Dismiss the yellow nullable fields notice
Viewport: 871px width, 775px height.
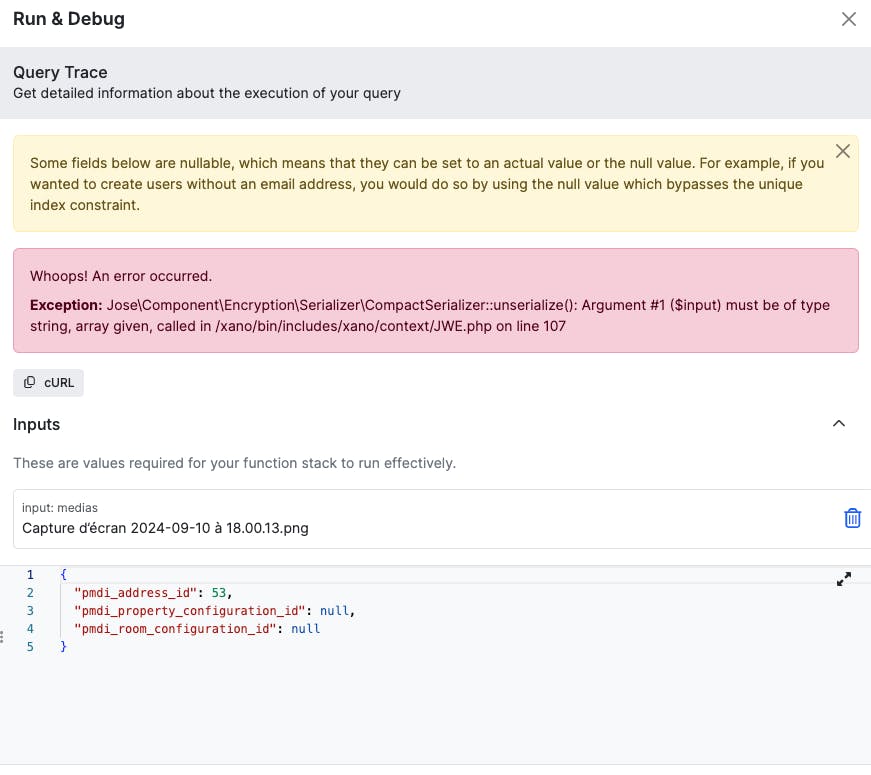point(842,151)
